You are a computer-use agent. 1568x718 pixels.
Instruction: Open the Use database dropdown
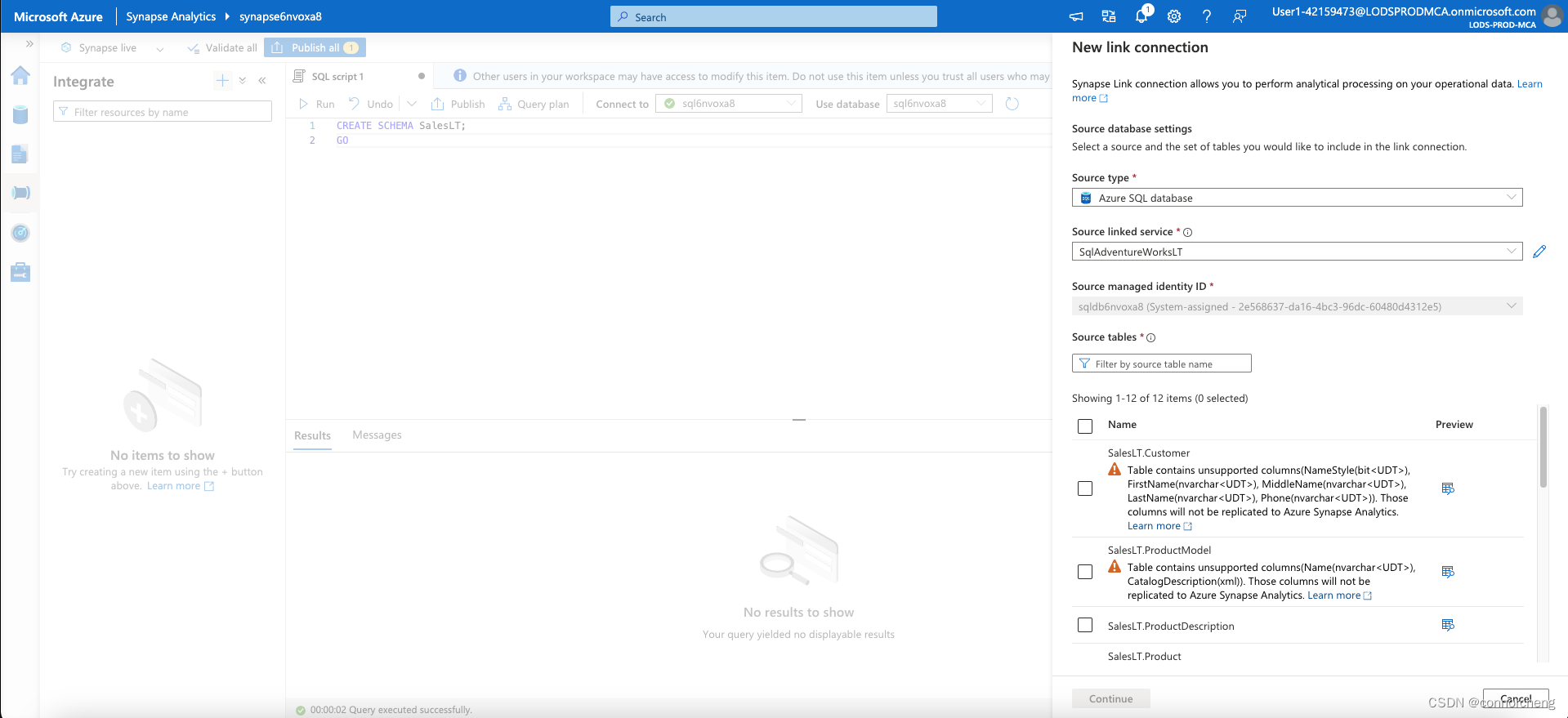pos(939,104)
